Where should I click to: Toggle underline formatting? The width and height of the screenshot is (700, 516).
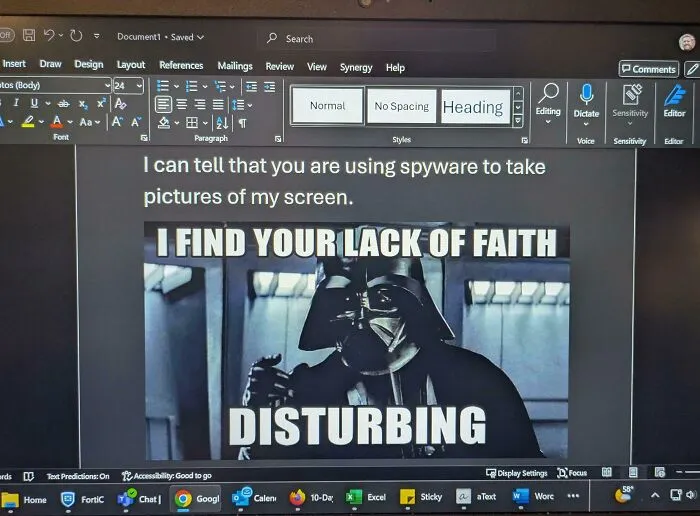pos(34,103)
